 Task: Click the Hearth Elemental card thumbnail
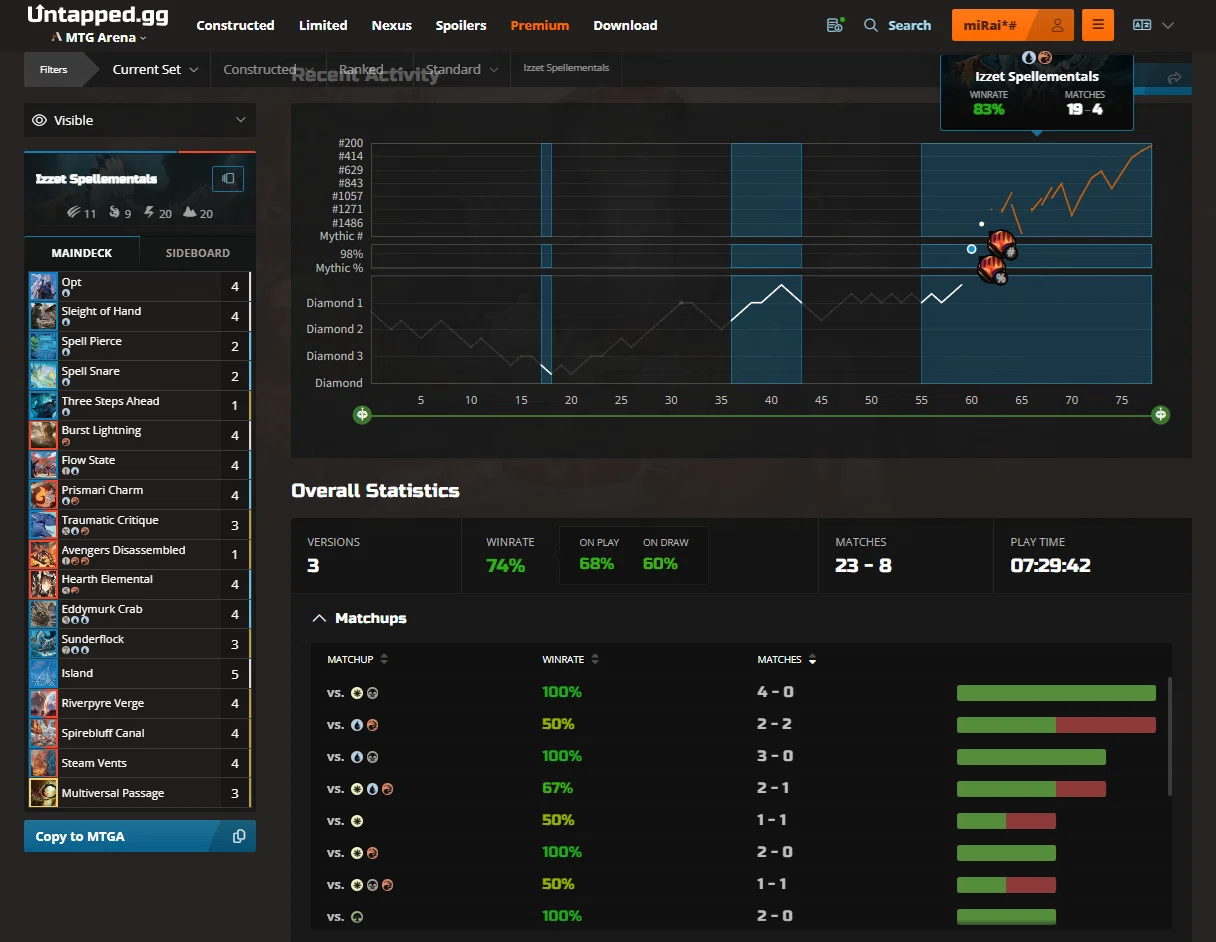click(43, 584)
